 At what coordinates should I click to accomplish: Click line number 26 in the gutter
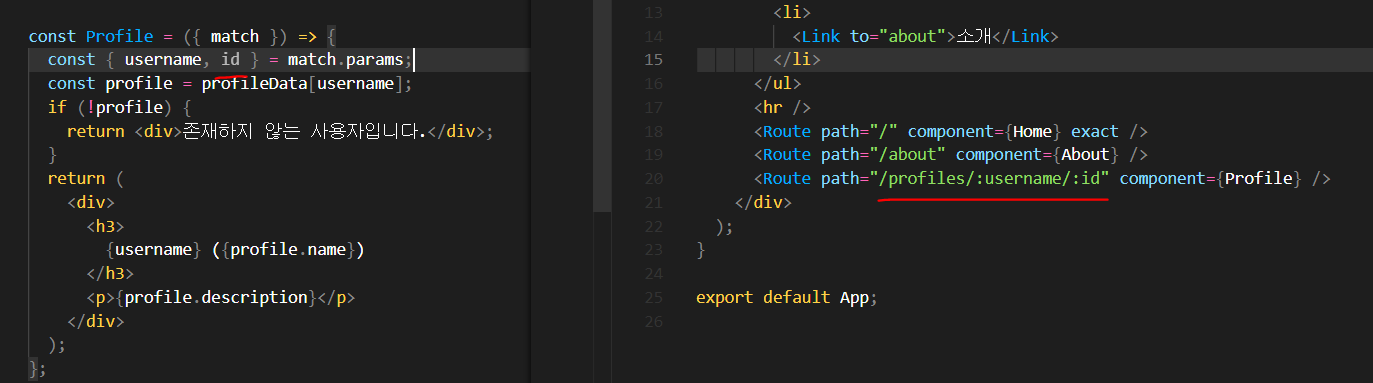653,322
